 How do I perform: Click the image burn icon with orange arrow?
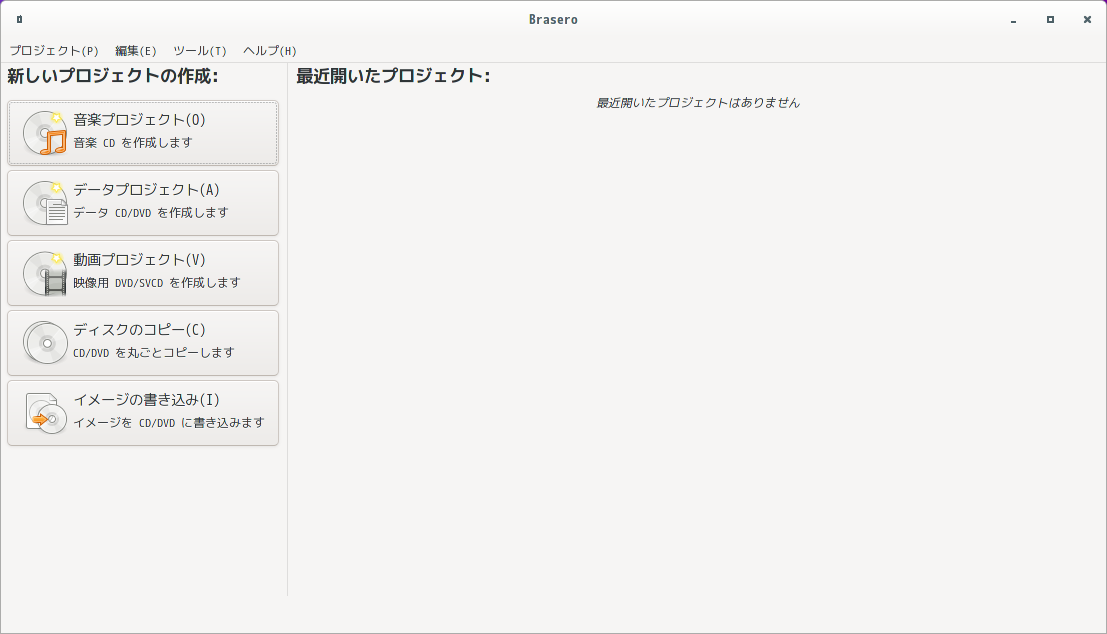45,412
